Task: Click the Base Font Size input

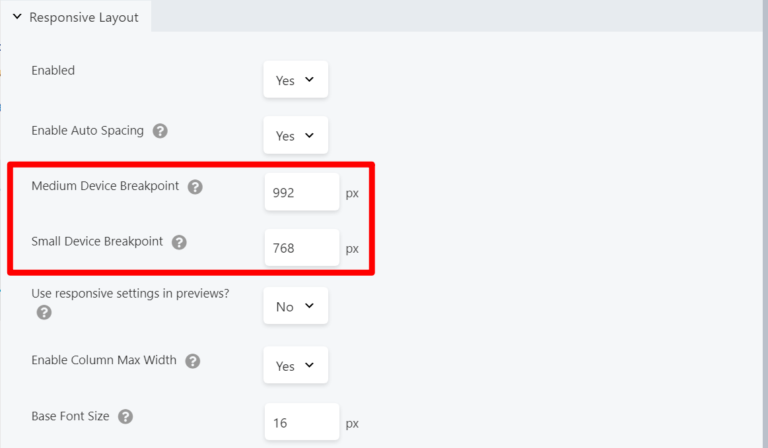Action: (301, 423)
